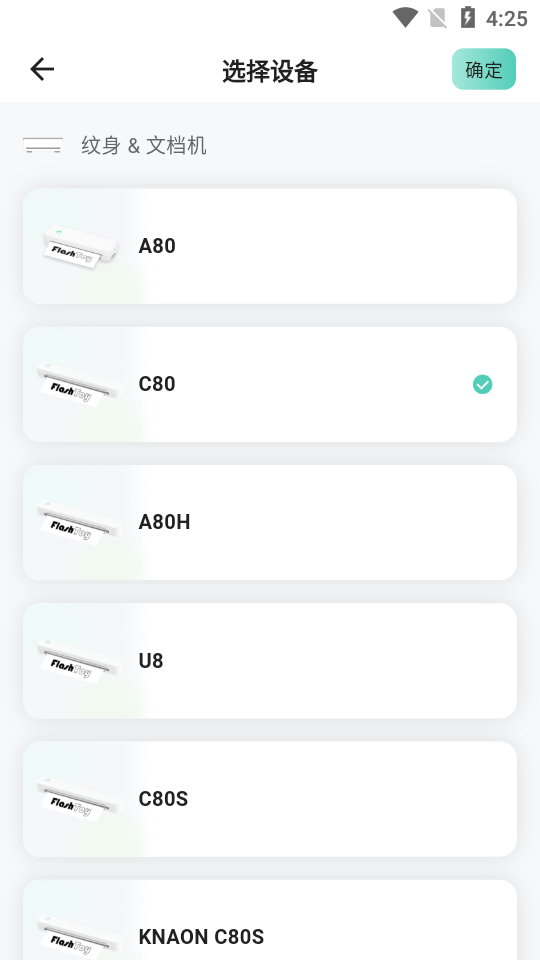Screen dimensions: 540x960
Task: Tap the Wi-Fi status bar icon
Action: click(405, 18)
